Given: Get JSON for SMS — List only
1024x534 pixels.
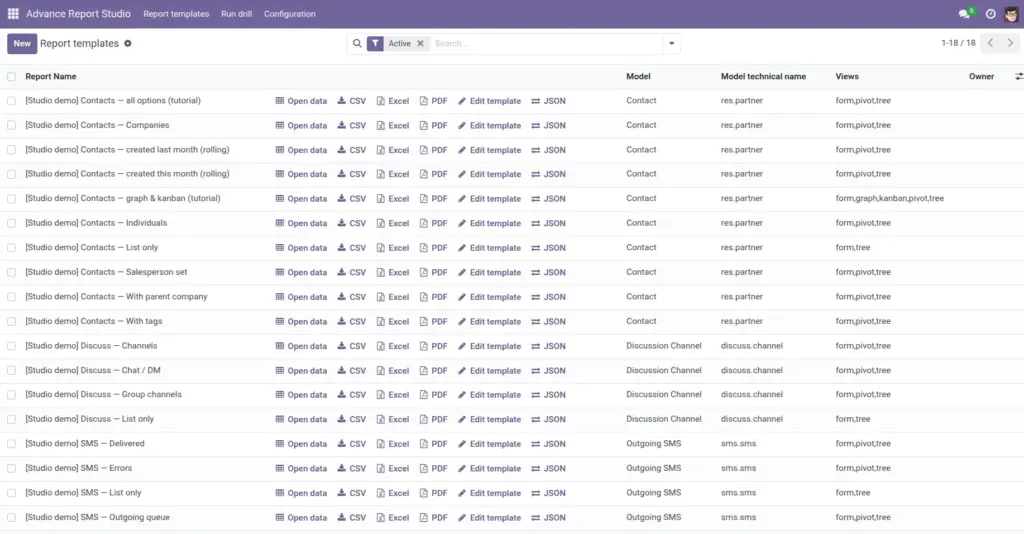Looking at the screenshot, I should point(549,493).
